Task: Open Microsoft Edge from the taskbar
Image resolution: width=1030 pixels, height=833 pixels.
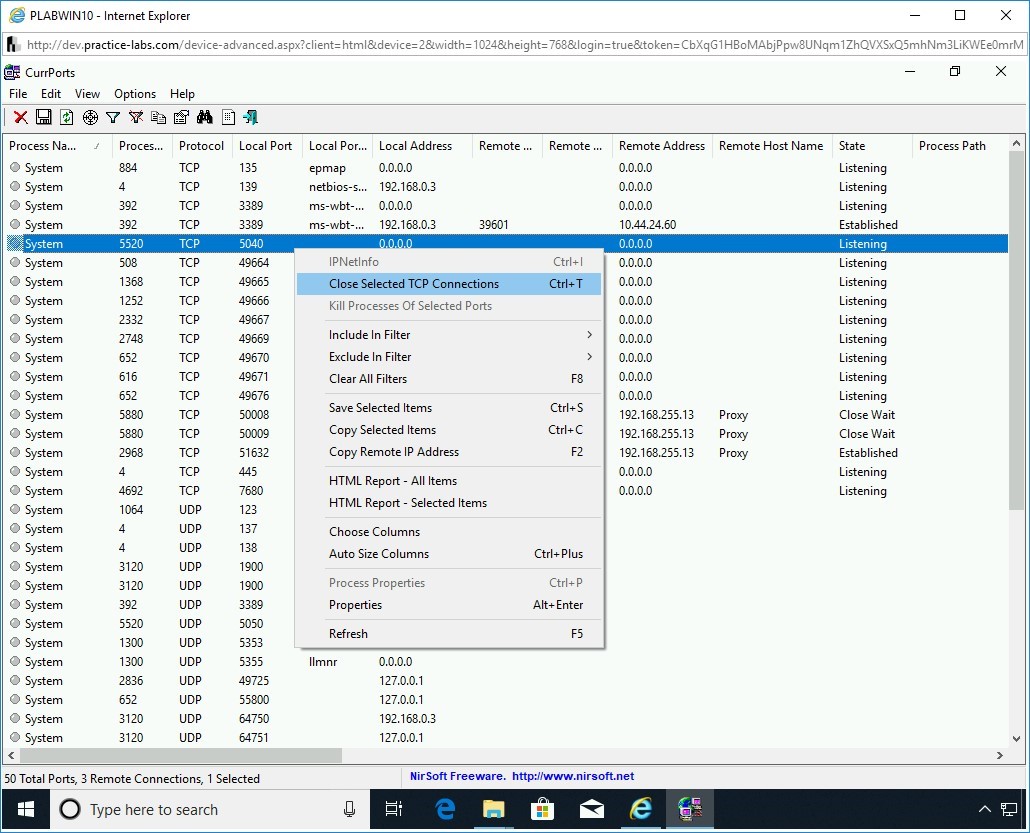Action: 446,809
